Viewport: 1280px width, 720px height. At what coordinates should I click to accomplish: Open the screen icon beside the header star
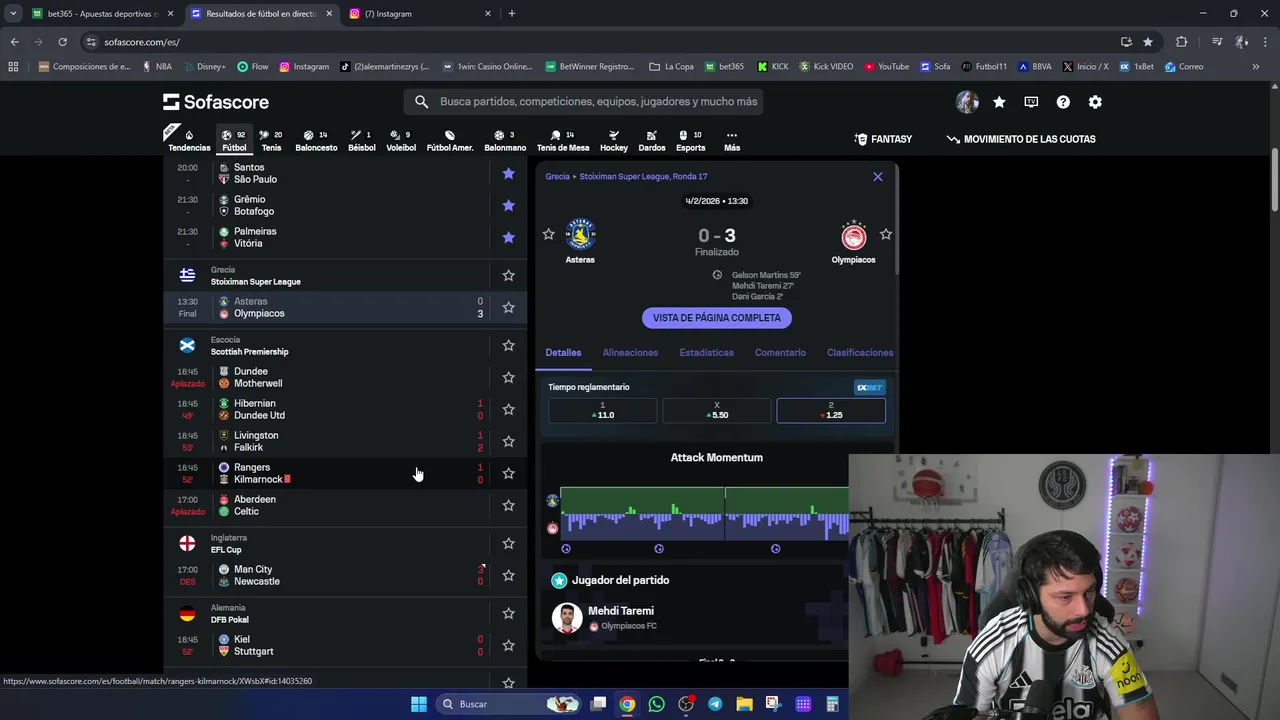[1031, 102]
